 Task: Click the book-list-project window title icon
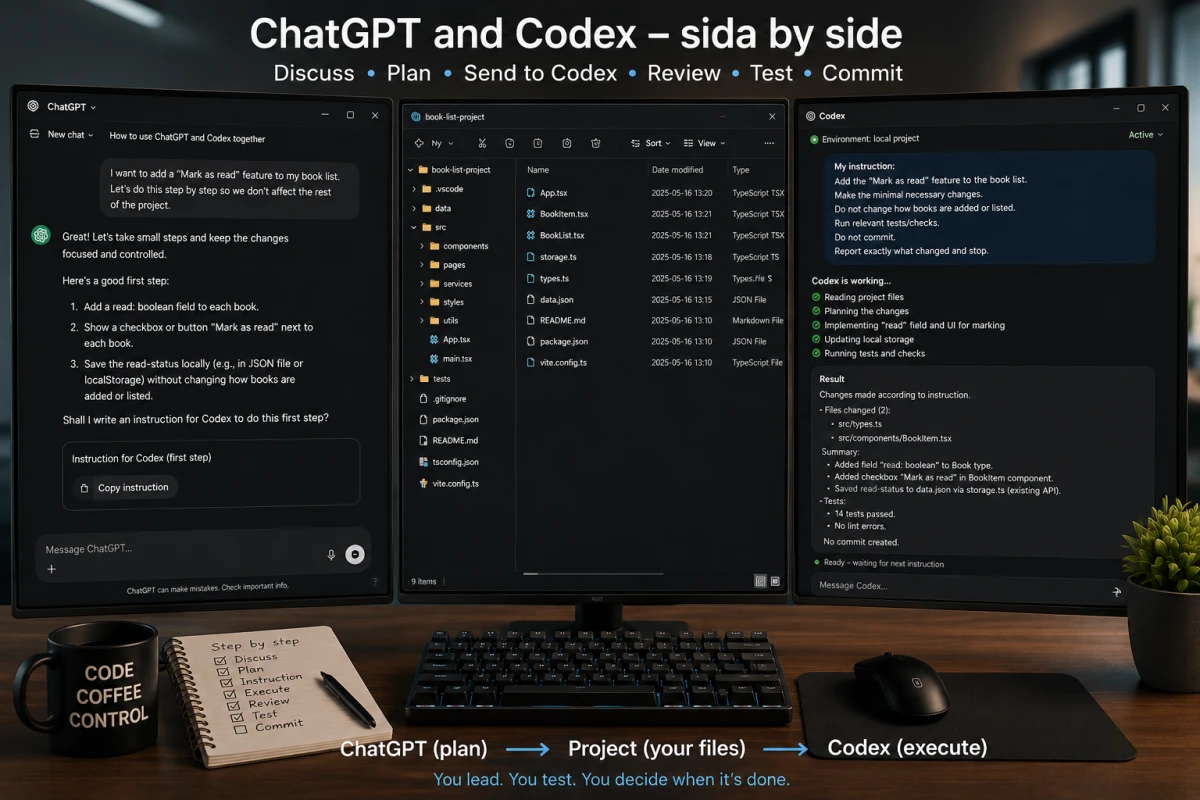click(415, 117)
